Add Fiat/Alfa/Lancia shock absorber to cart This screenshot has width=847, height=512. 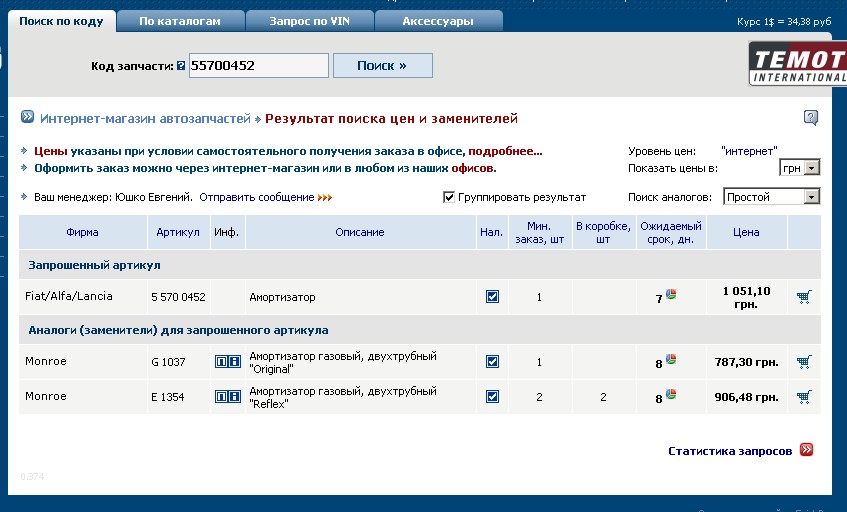(804, 297)
